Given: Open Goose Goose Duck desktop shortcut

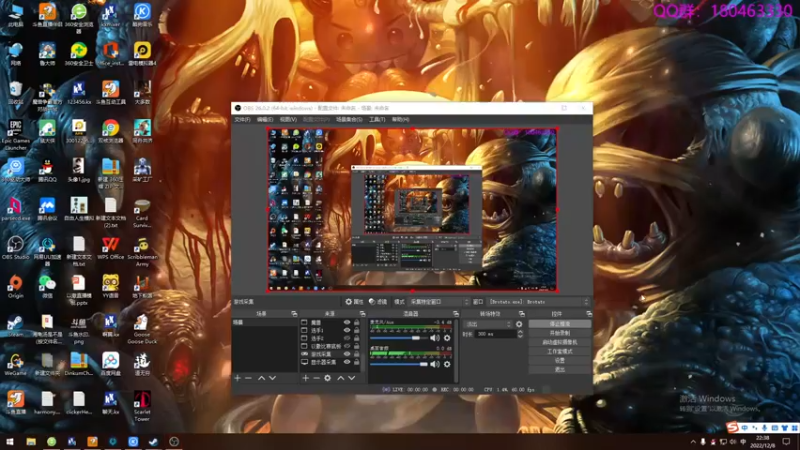Looking at the screenshot, I should (x=142, y=329).
